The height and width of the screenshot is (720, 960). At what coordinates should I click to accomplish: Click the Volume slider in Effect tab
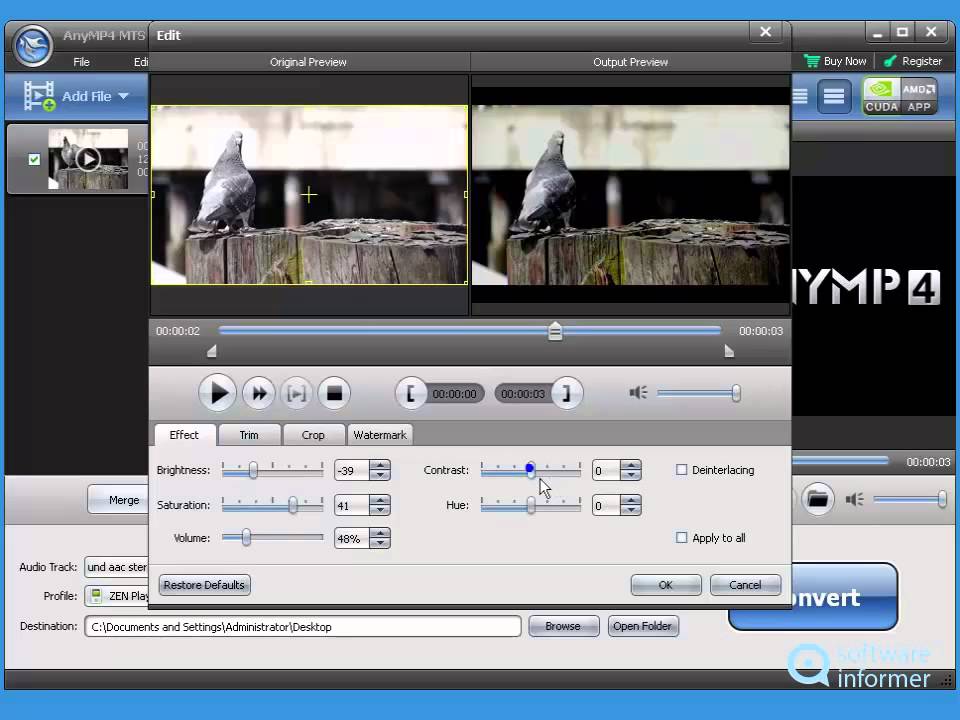272,538
